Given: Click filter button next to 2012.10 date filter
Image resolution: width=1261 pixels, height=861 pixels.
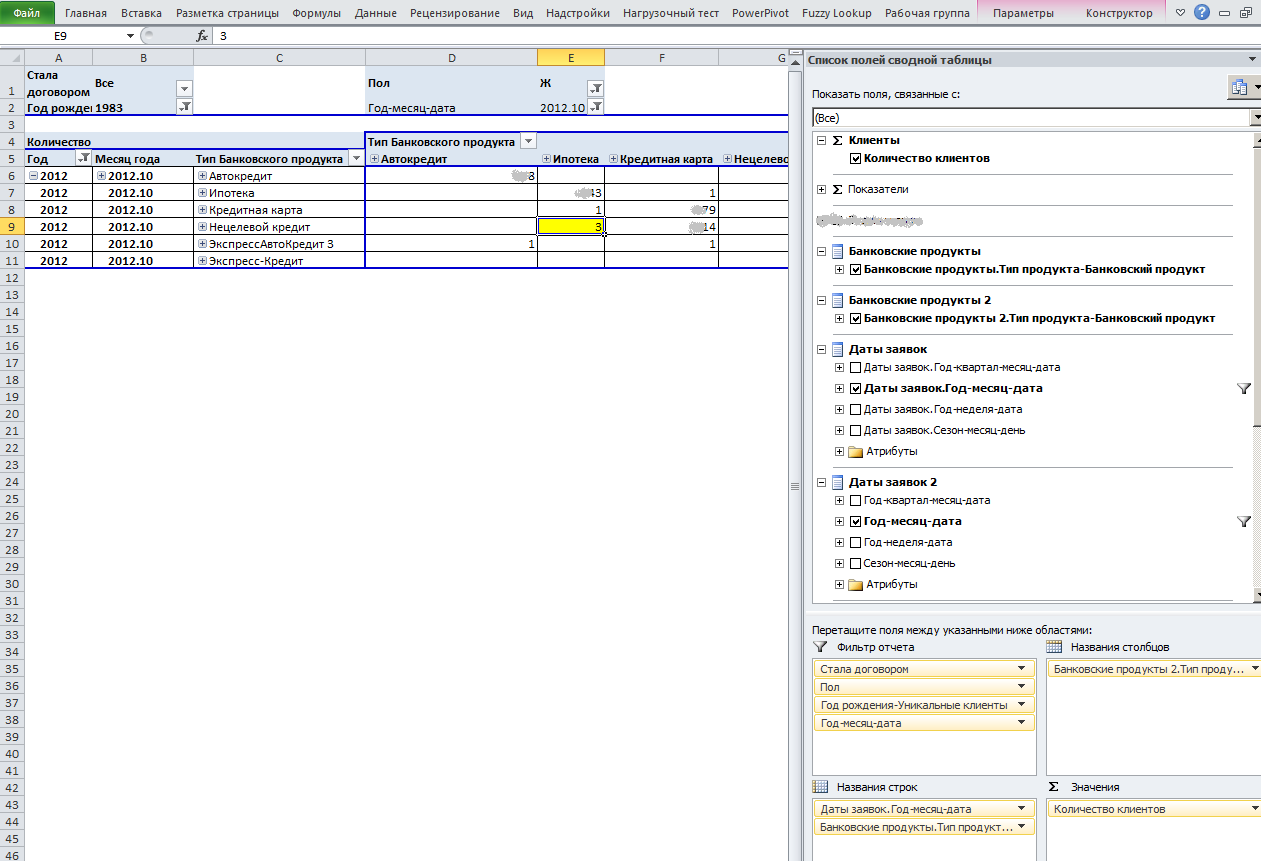Looking at the screenshot, I should (x=595, y=107).
